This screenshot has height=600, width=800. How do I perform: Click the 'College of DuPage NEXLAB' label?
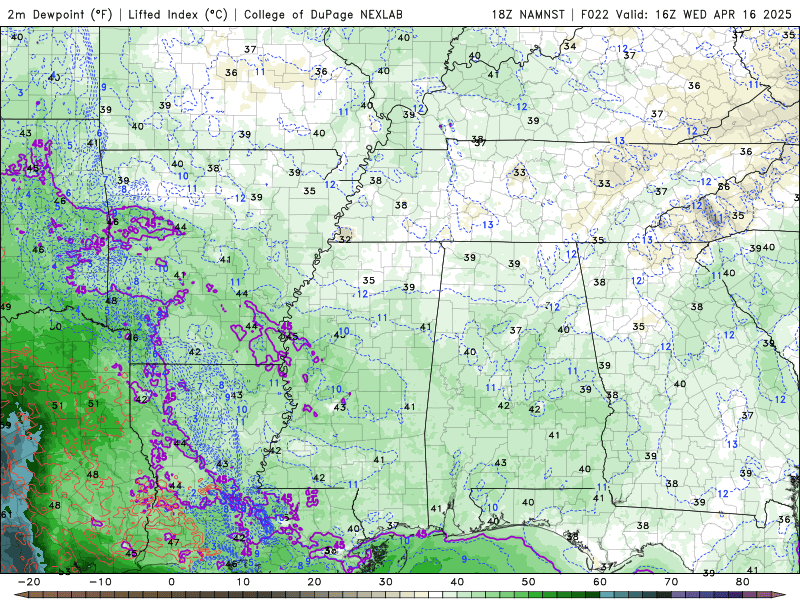(323, 14)
